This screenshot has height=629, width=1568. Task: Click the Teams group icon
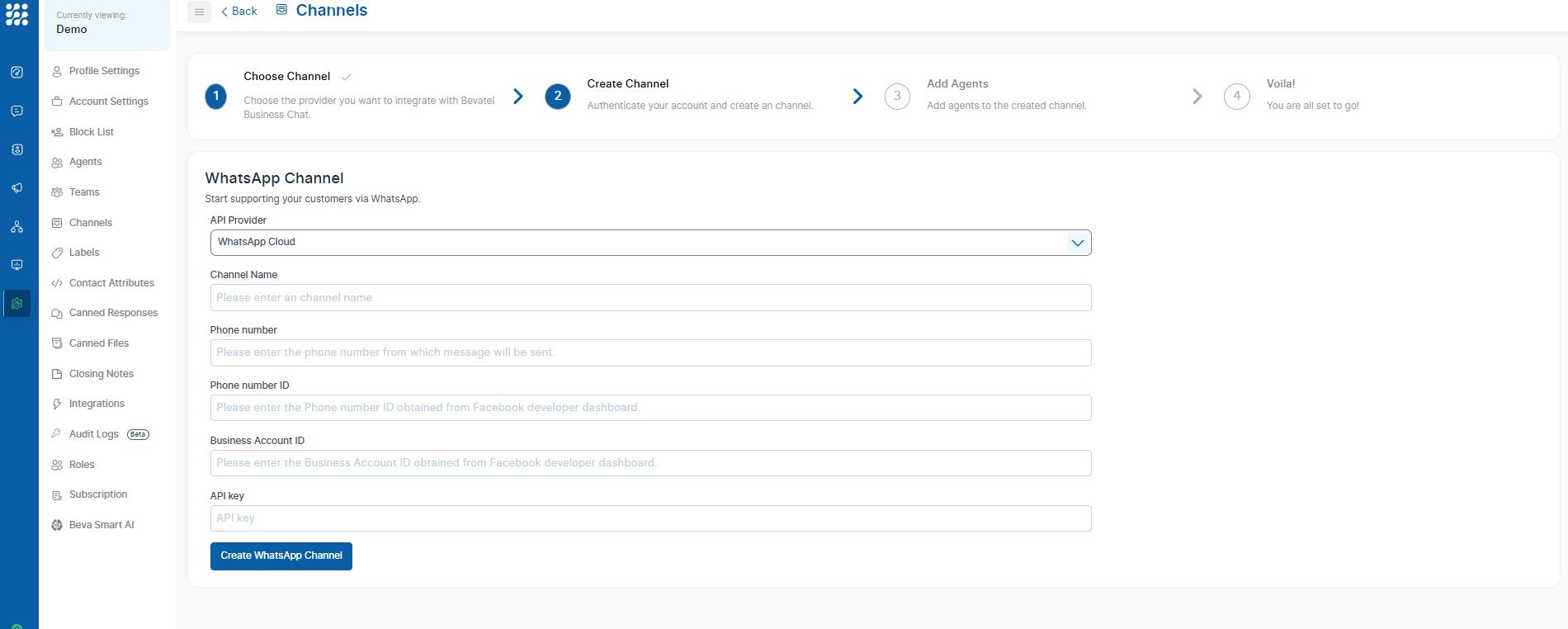coord(57,192)
